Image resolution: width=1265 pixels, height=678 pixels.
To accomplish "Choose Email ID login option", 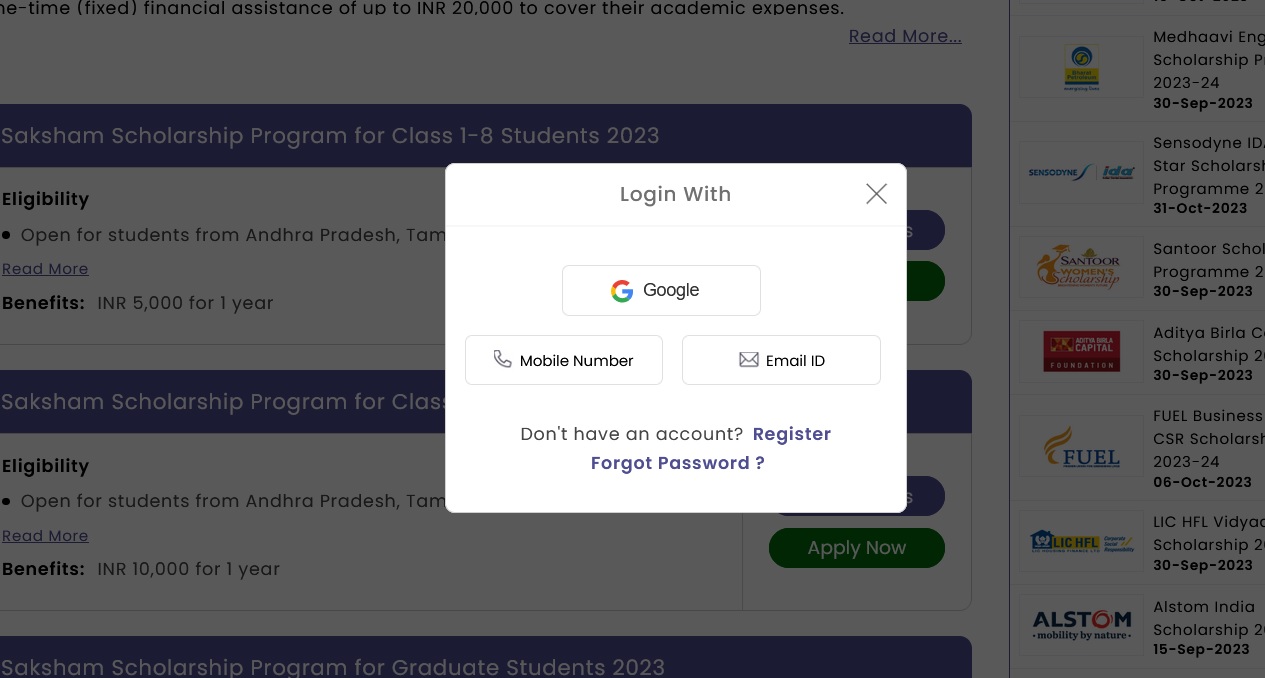I will coord(781,360).
